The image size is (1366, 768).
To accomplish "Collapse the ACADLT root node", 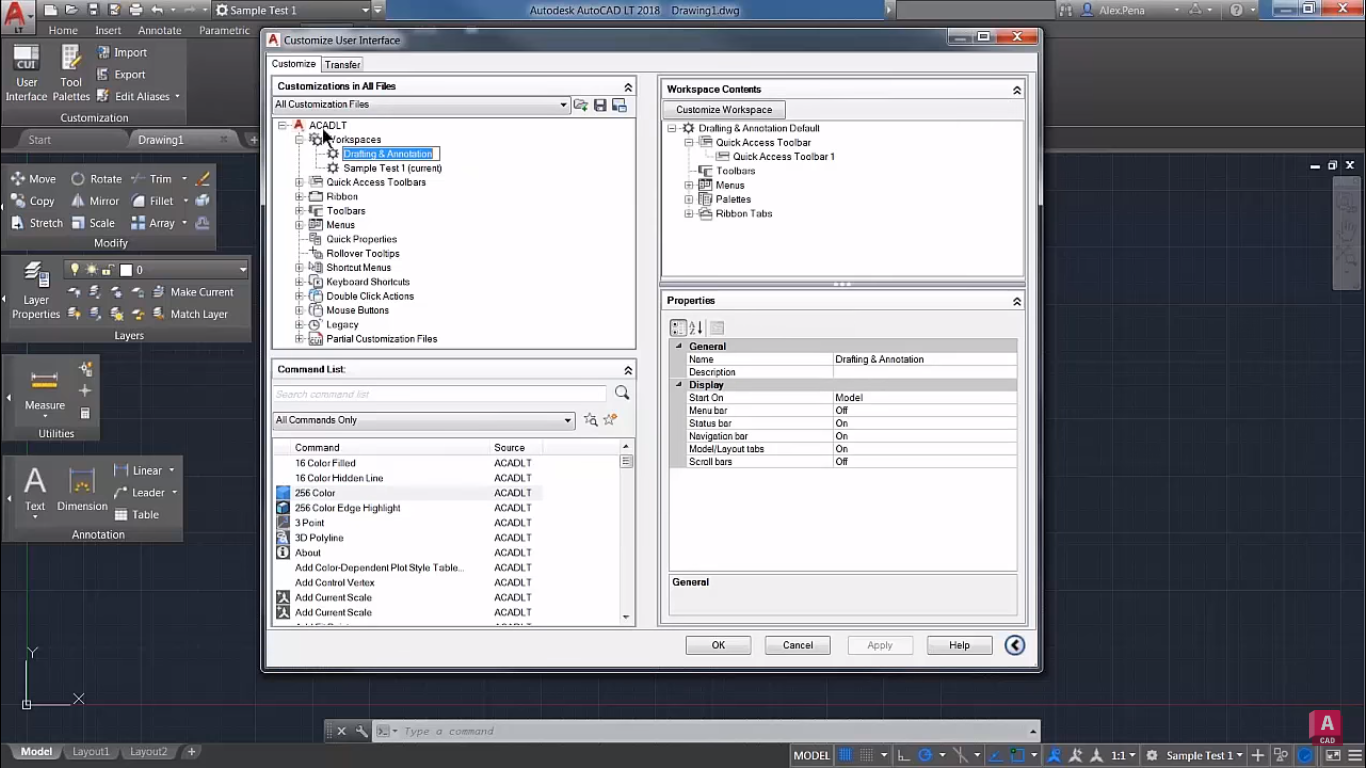I will point(283,126).
